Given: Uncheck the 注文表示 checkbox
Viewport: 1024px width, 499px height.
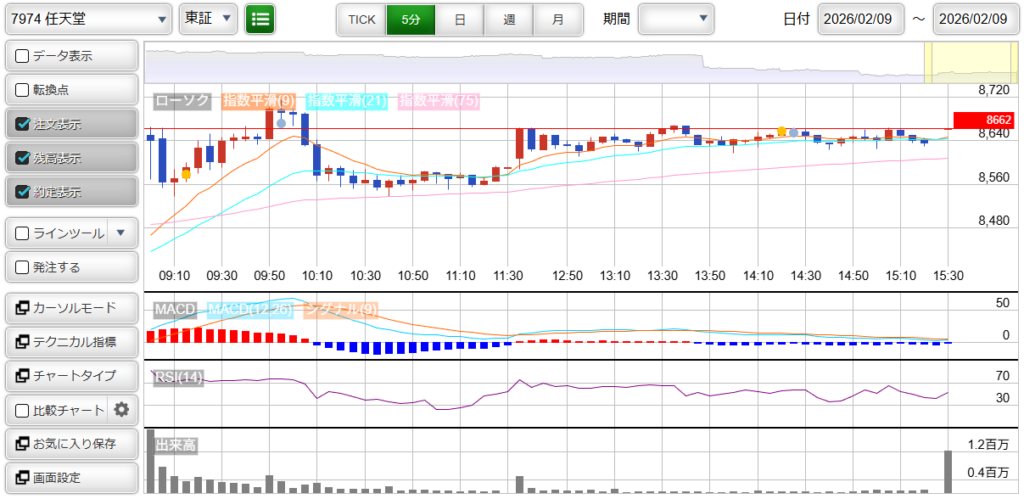Looking at the screenshot, I should [23, 124].
